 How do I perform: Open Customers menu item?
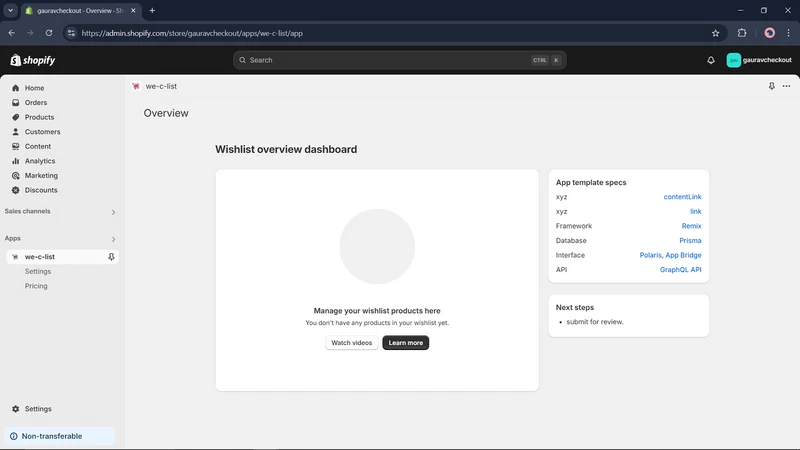pos(42,132)
